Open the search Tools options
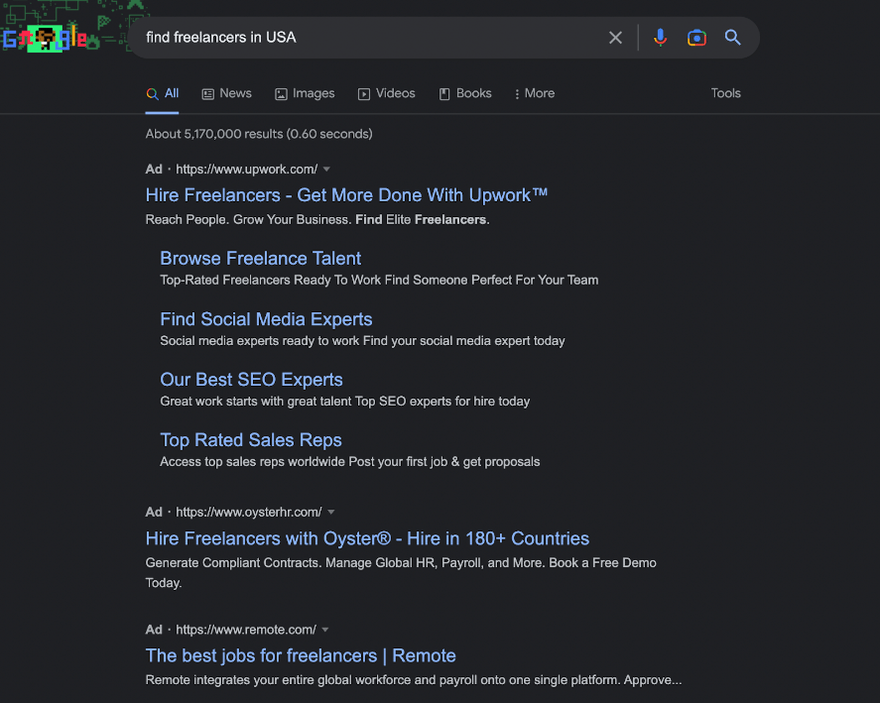The height and width of the screenshot is (703, 880). 726,93
